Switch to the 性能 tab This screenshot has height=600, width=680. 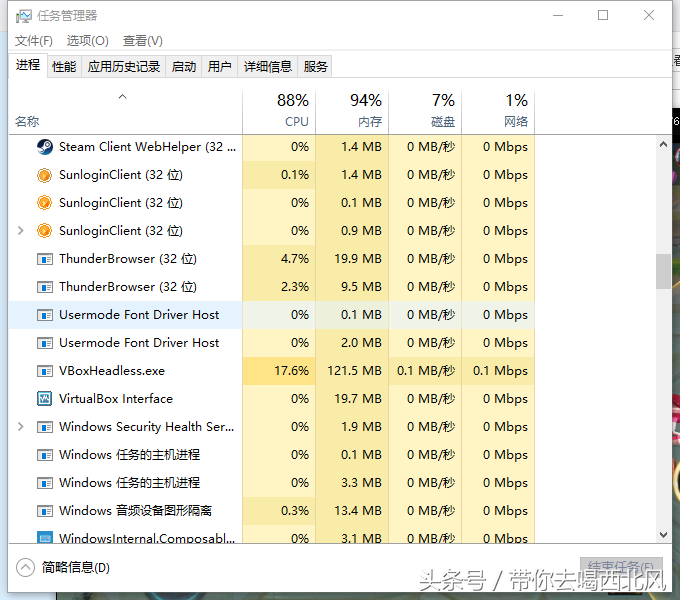[x=64, y=67]
